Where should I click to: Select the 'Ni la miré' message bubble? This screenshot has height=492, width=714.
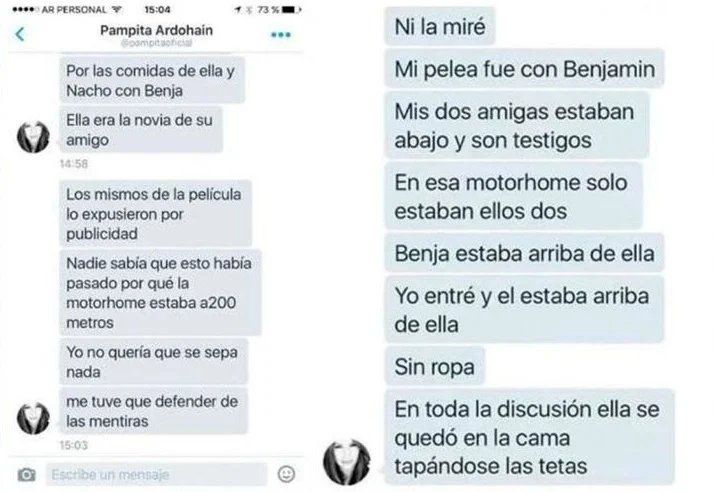pyautogui.click(x=440, y=26)
